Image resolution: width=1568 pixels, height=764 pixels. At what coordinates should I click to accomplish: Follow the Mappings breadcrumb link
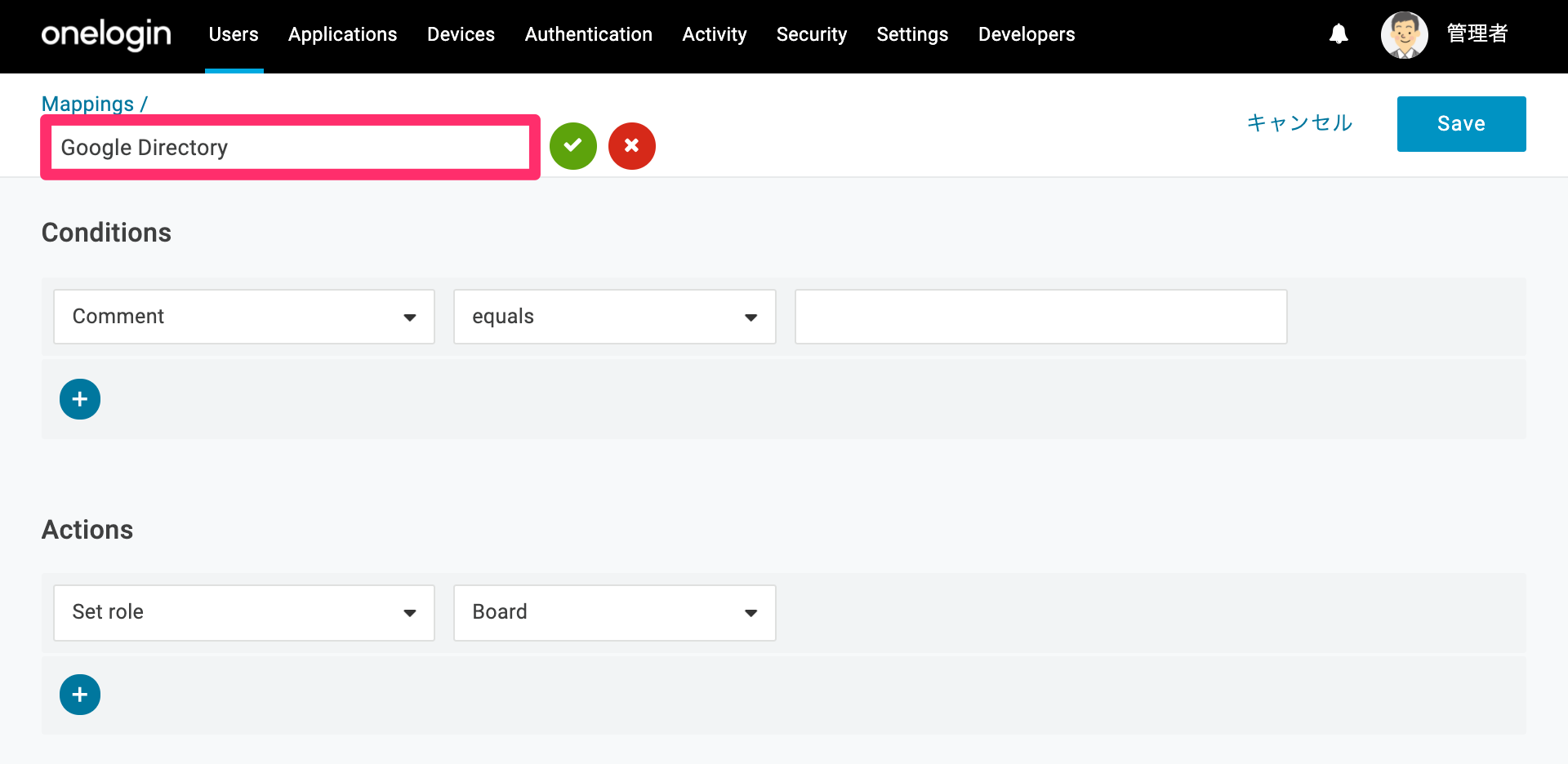(x=87, y=104)
